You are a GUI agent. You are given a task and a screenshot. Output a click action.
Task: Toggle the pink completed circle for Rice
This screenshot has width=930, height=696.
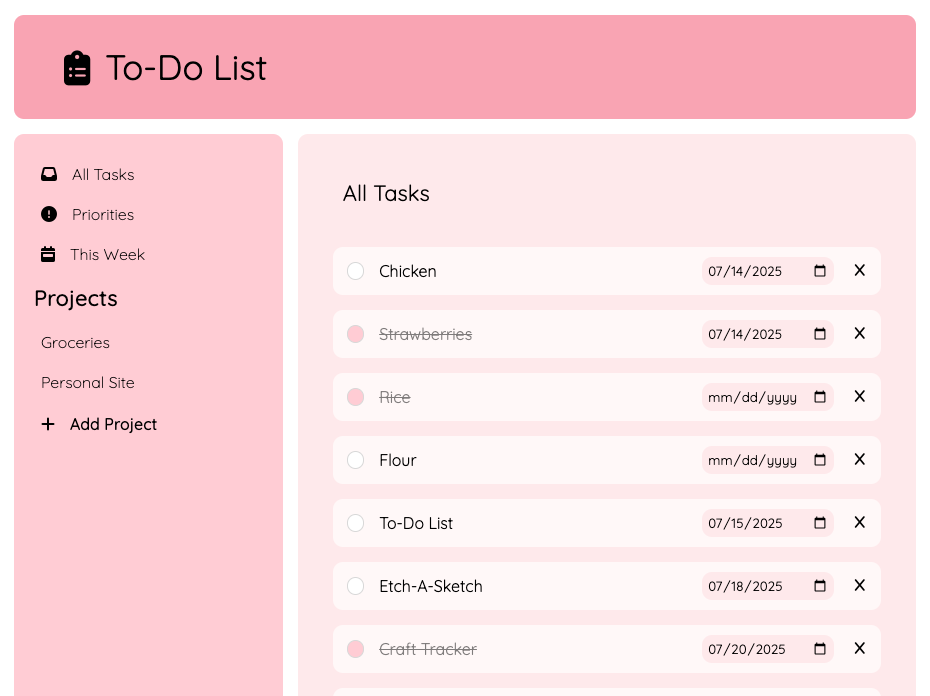coord(355,397)
